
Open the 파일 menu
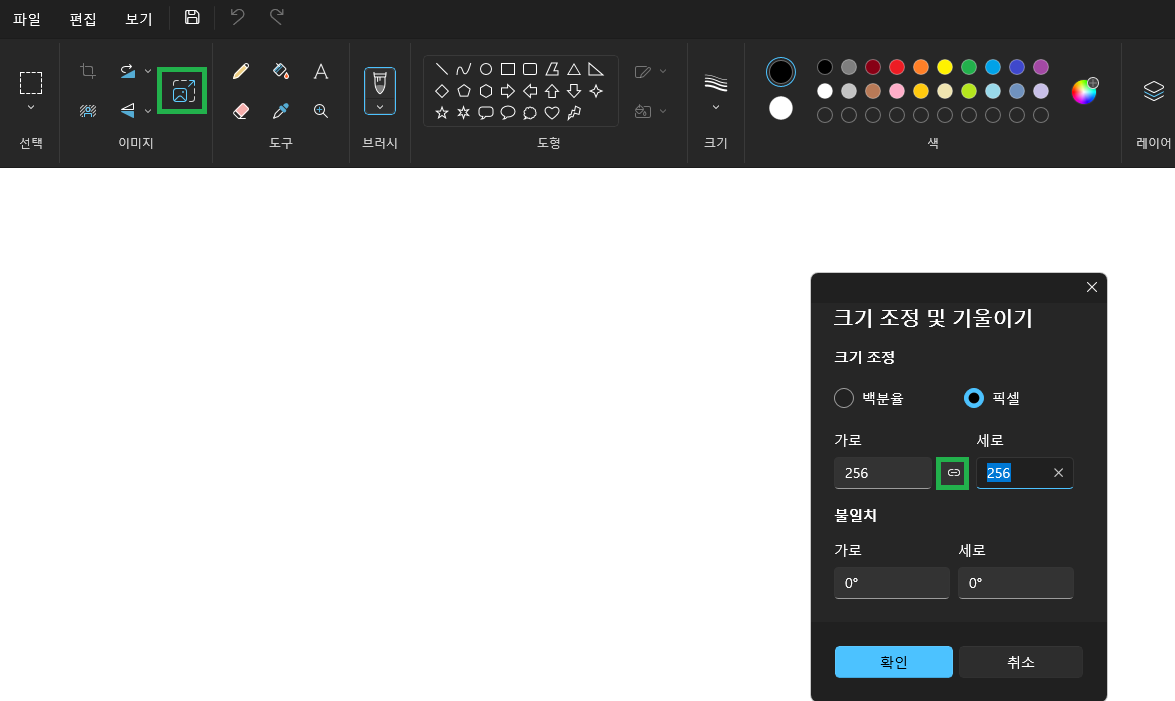[27, 19]
